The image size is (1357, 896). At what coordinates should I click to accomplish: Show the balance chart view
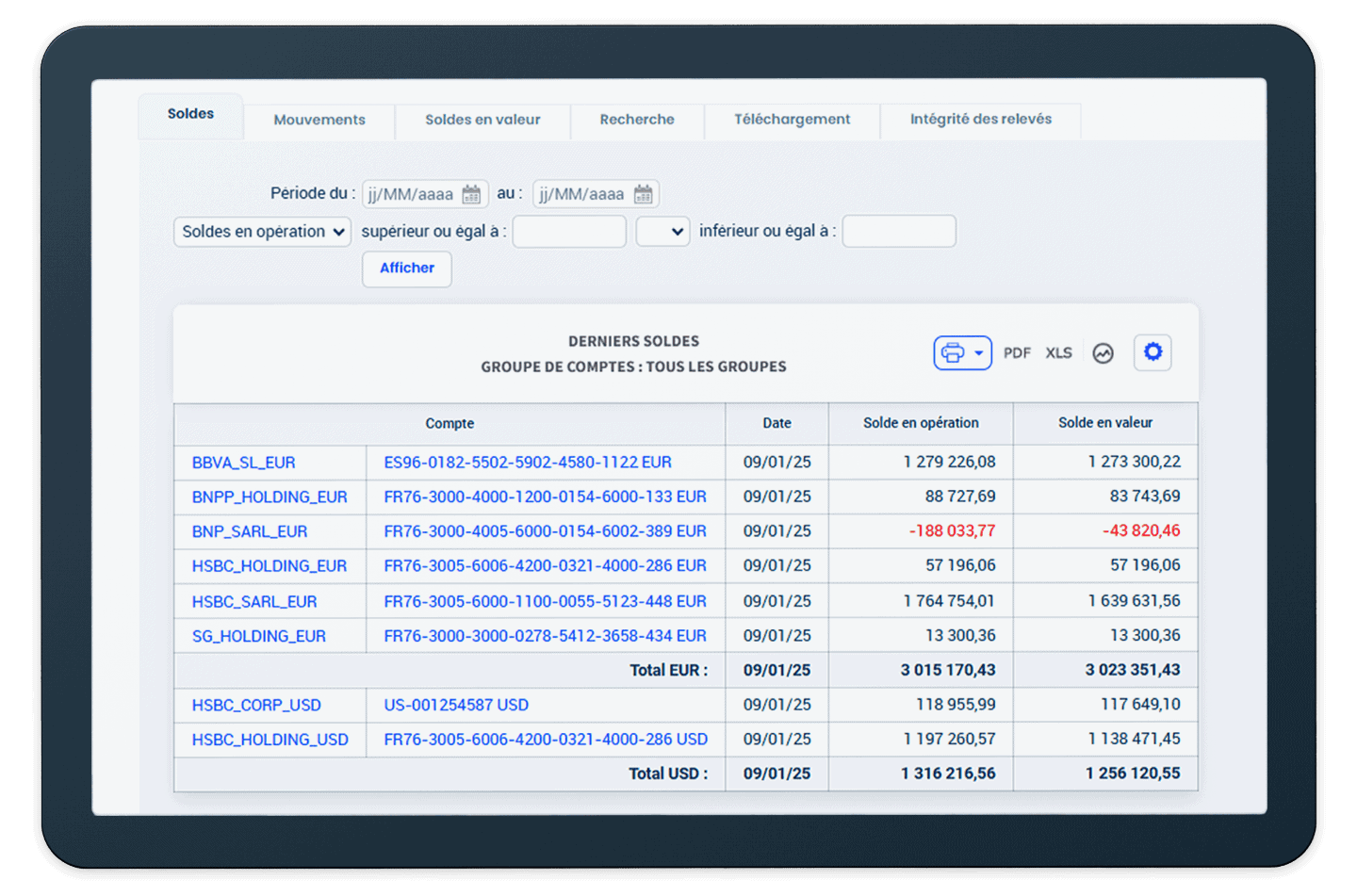pyautogui.click(x=1103, y=353)
